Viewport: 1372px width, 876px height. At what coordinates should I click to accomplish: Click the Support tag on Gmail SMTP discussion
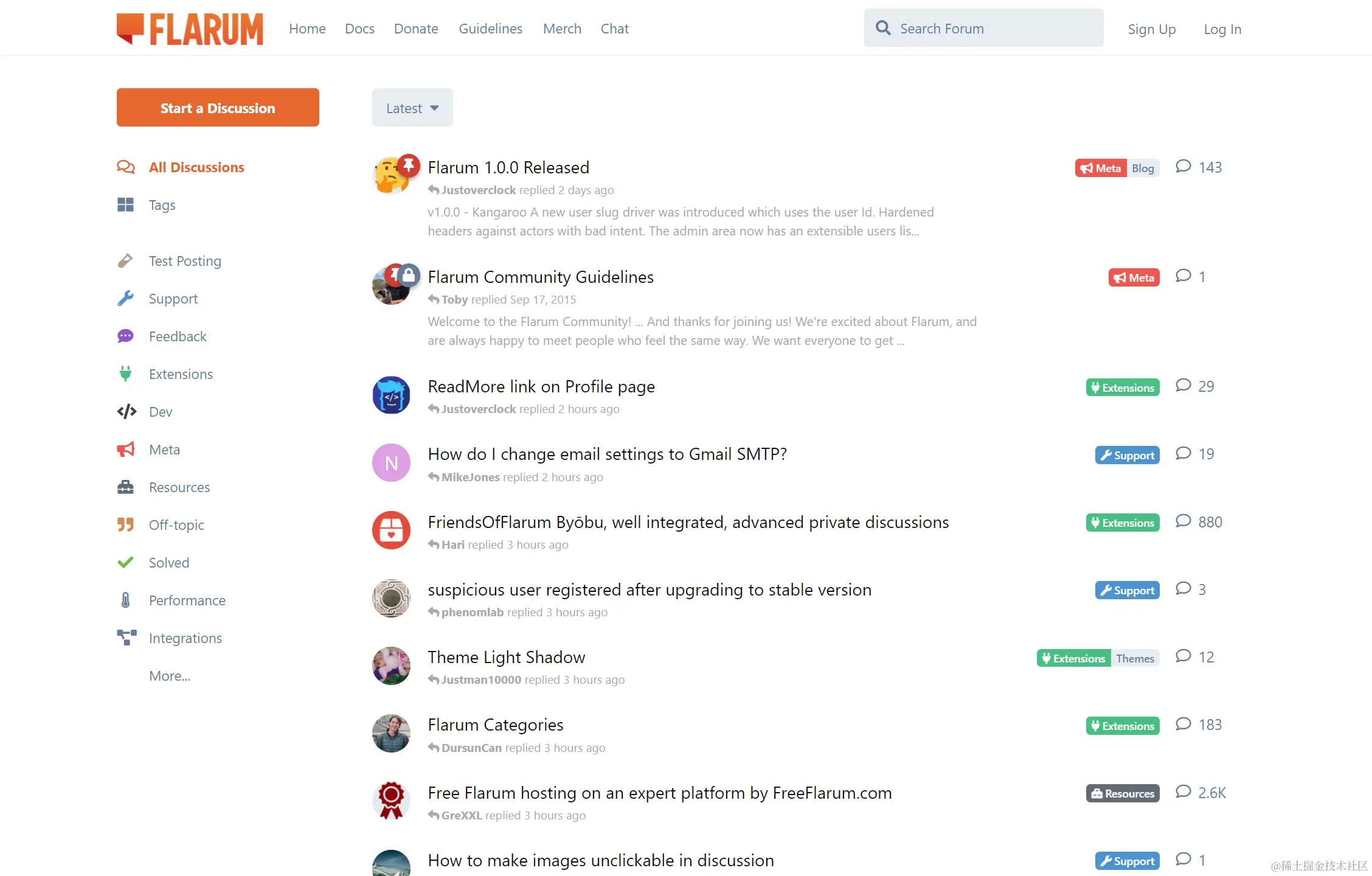1128,455
